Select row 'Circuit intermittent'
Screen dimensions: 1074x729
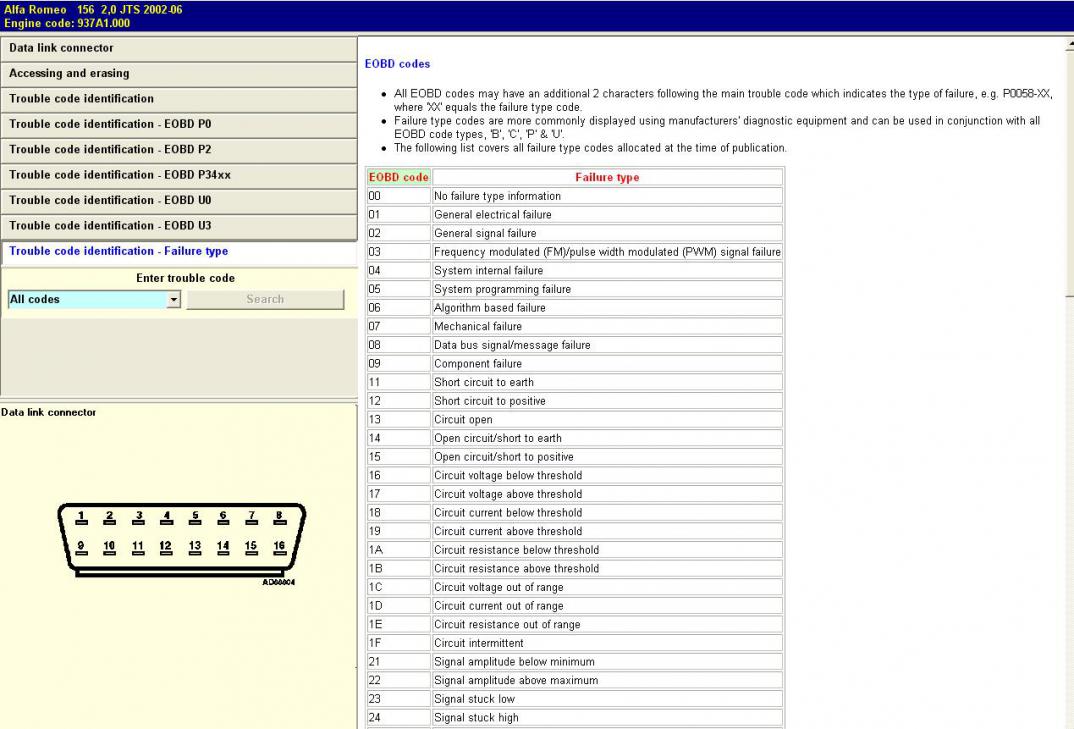click(x=575, y=643)
